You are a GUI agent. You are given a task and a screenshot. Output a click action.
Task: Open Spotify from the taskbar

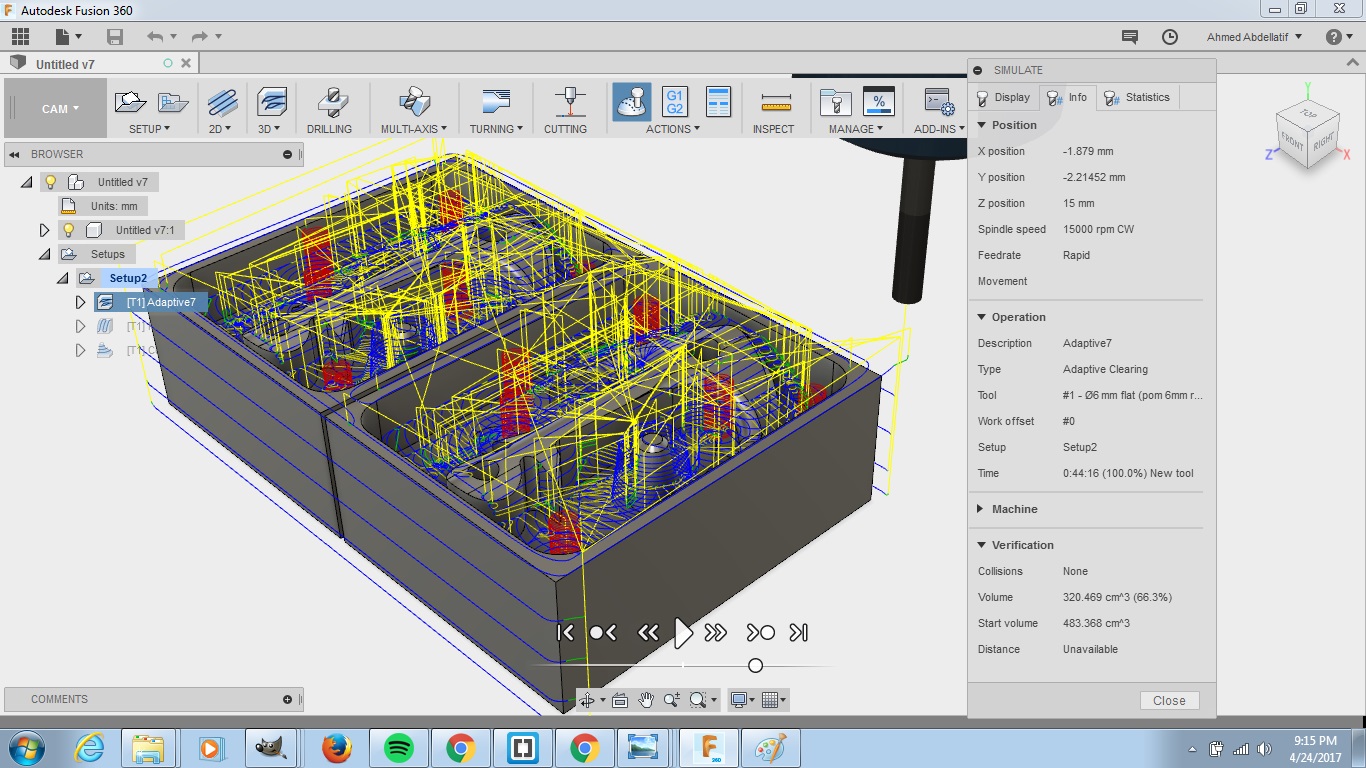(399, 748)
